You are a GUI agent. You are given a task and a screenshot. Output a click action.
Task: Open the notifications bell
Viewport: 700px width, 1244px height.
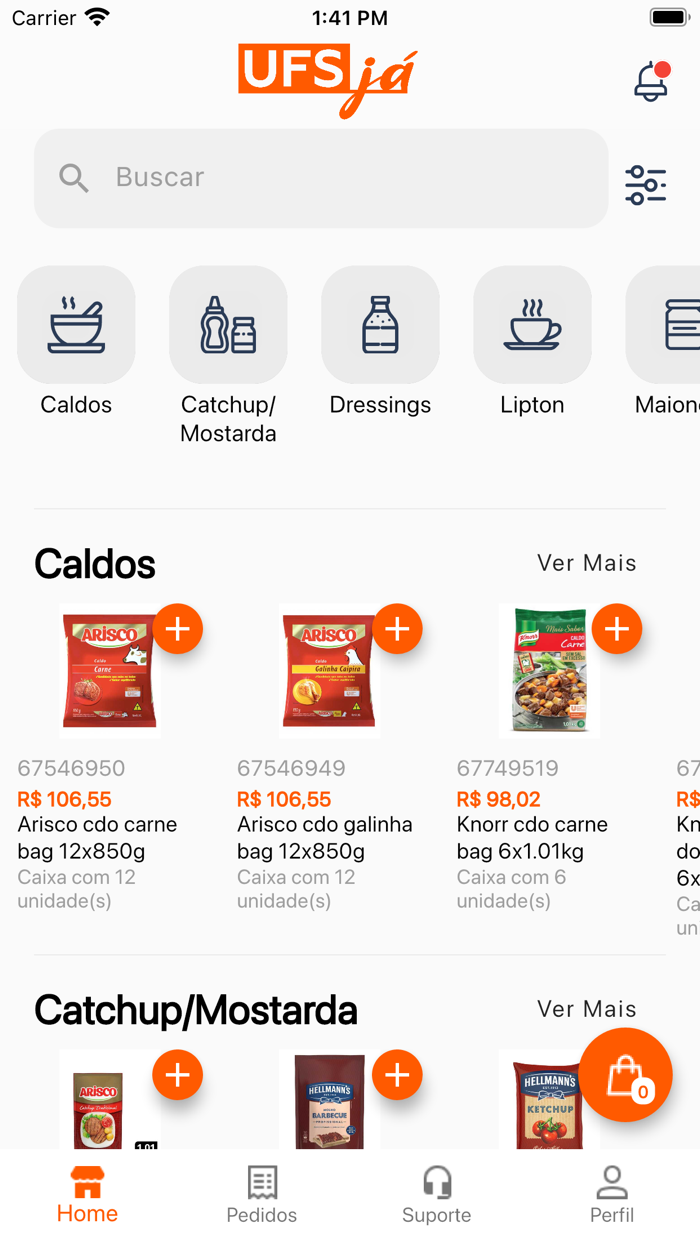[x=651, y=82]
